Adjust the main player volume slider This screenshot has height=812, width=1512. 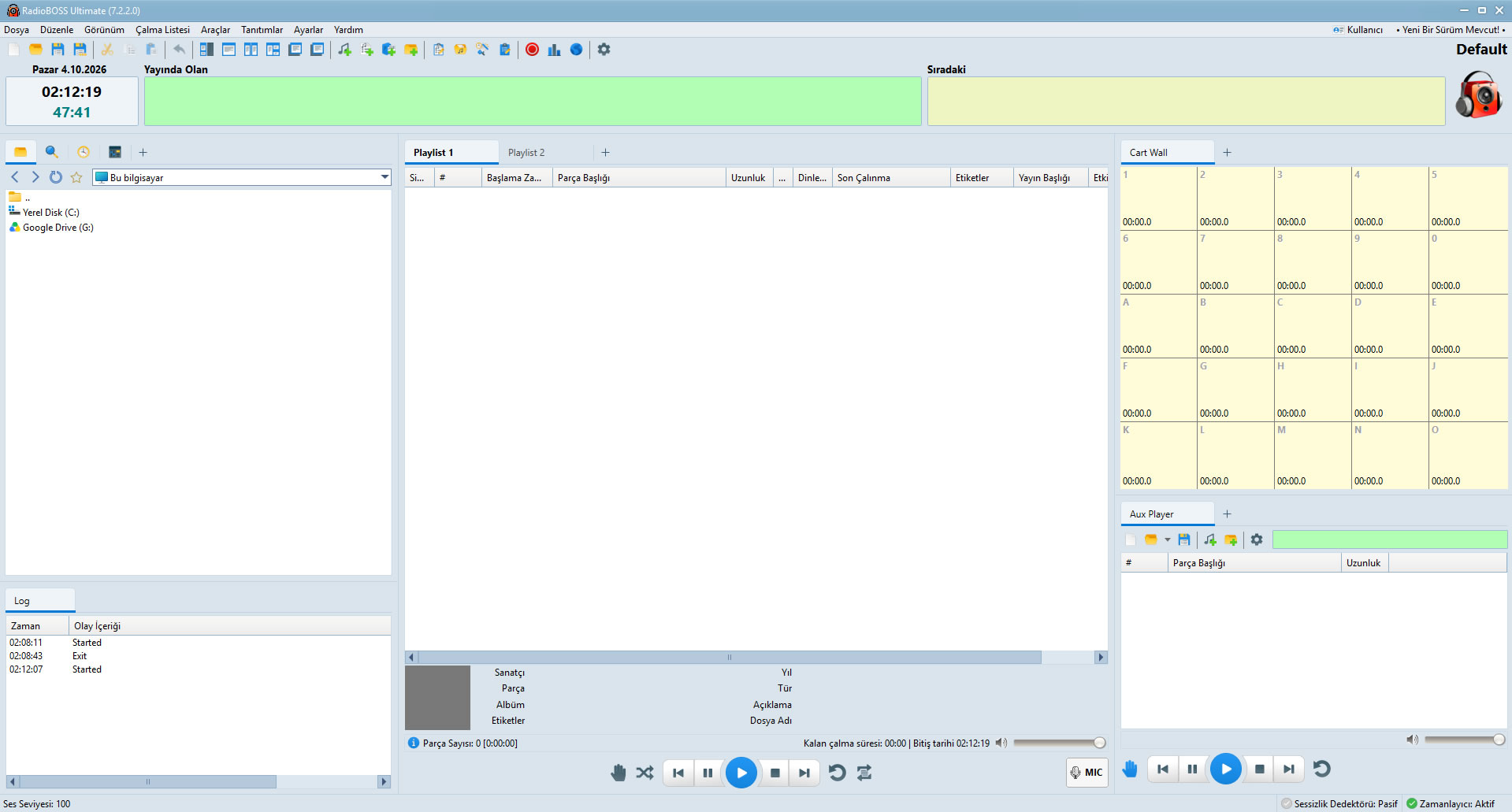[1059, 743]
